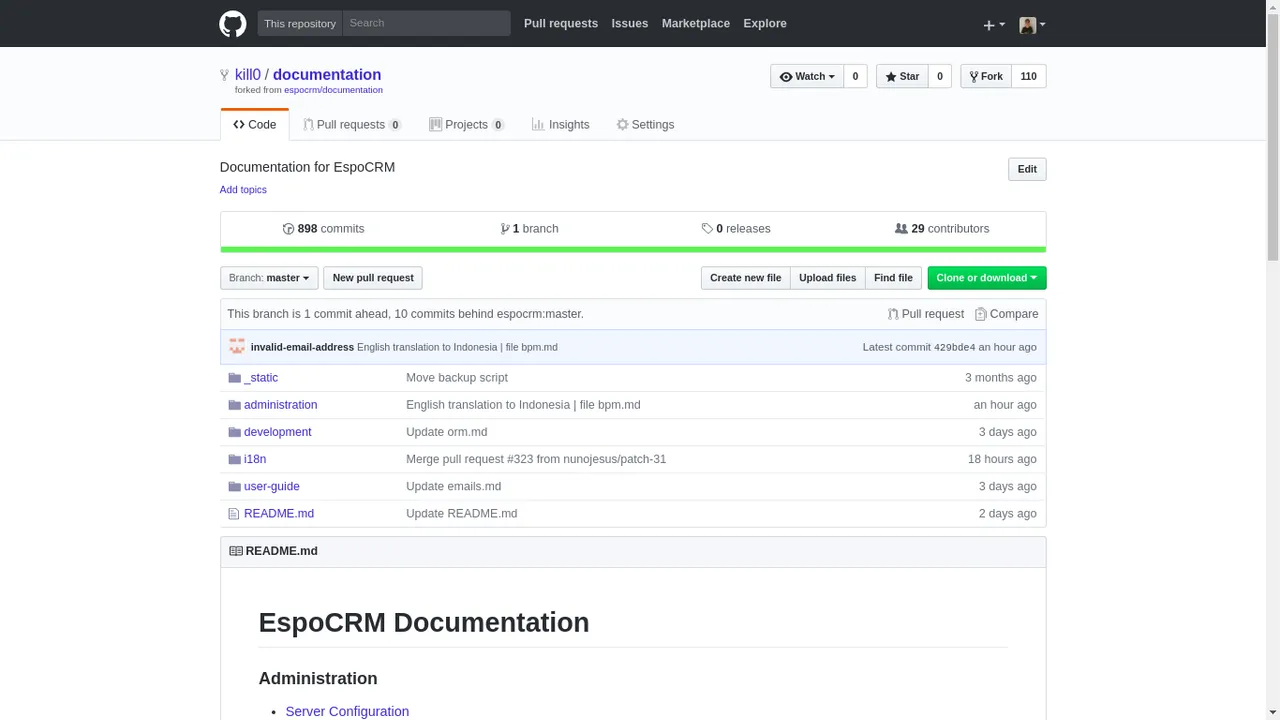This screenshot has width=1280, height=720.
Task: Click the releases tag icon
Action: pos(707,229)
